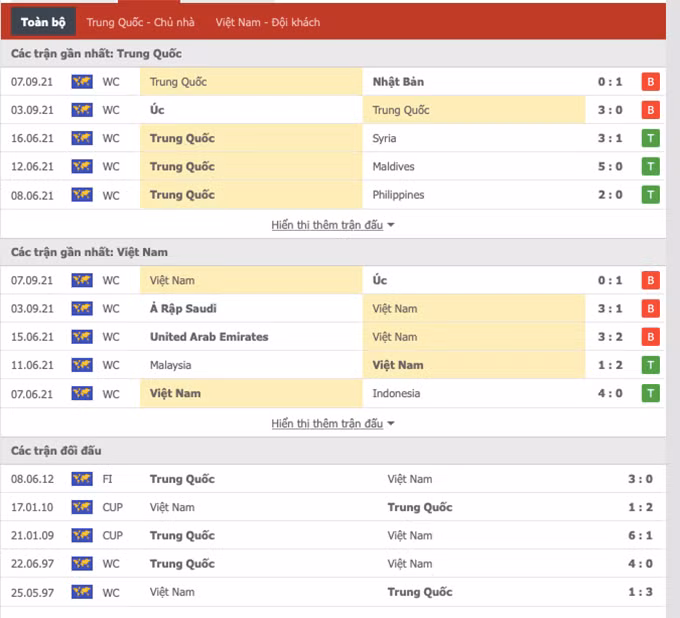Switch to 'Việt Nam - Đội khách' tab
680x618 pixels.
(266, 22)
